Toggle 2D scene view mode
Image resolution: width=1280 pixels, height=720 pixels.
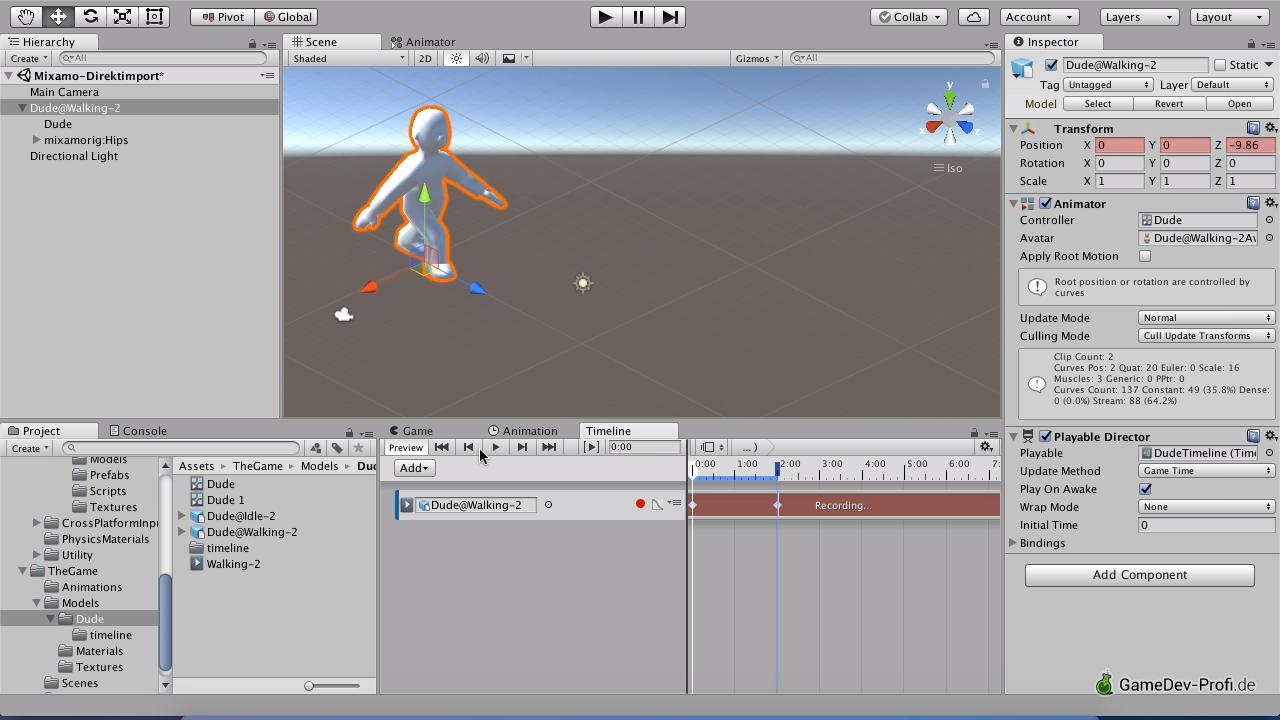[425, 58]
